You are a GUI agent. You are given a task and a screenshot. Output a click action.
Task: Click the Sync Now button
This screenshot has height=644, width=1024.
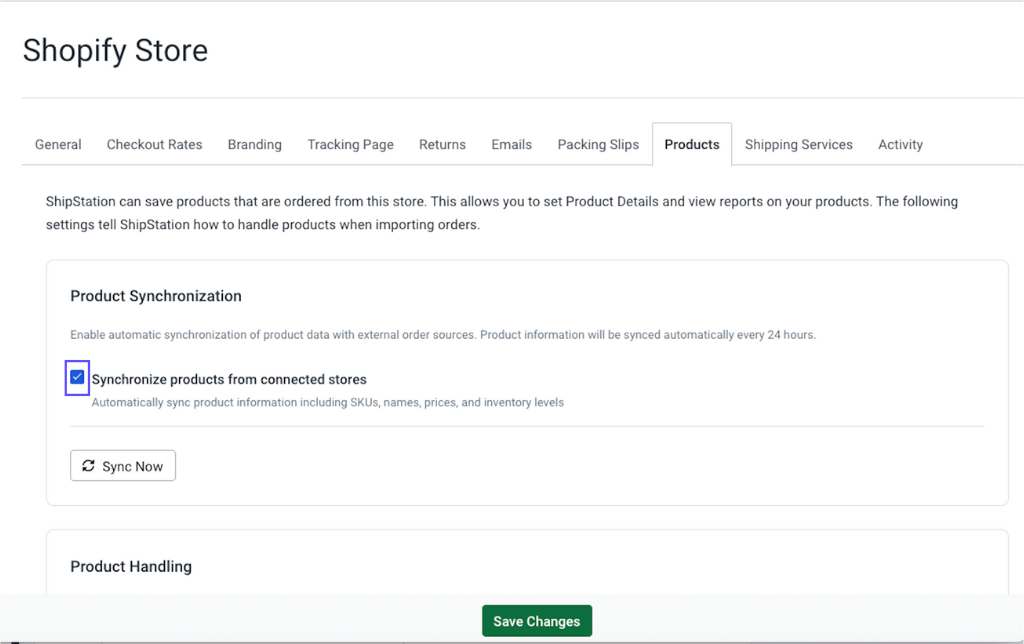point(122,465)
